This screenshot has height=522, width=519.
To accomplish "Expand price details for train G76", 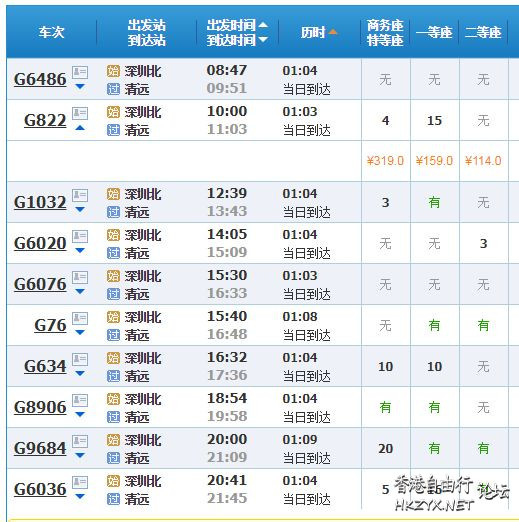I will (80, 333).
